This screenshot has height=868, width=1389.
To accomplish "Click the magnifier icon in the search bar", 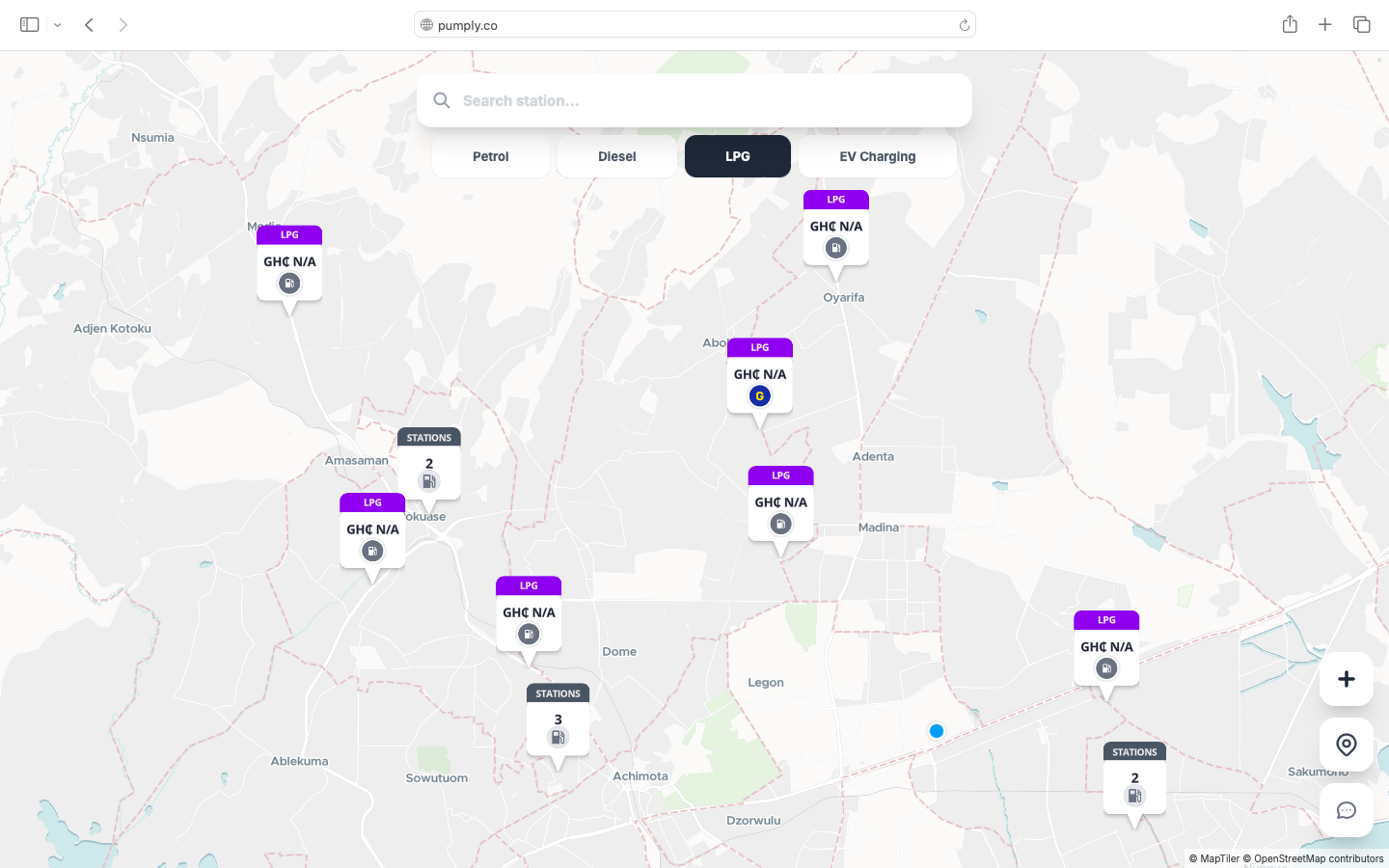I will (441, 100).
